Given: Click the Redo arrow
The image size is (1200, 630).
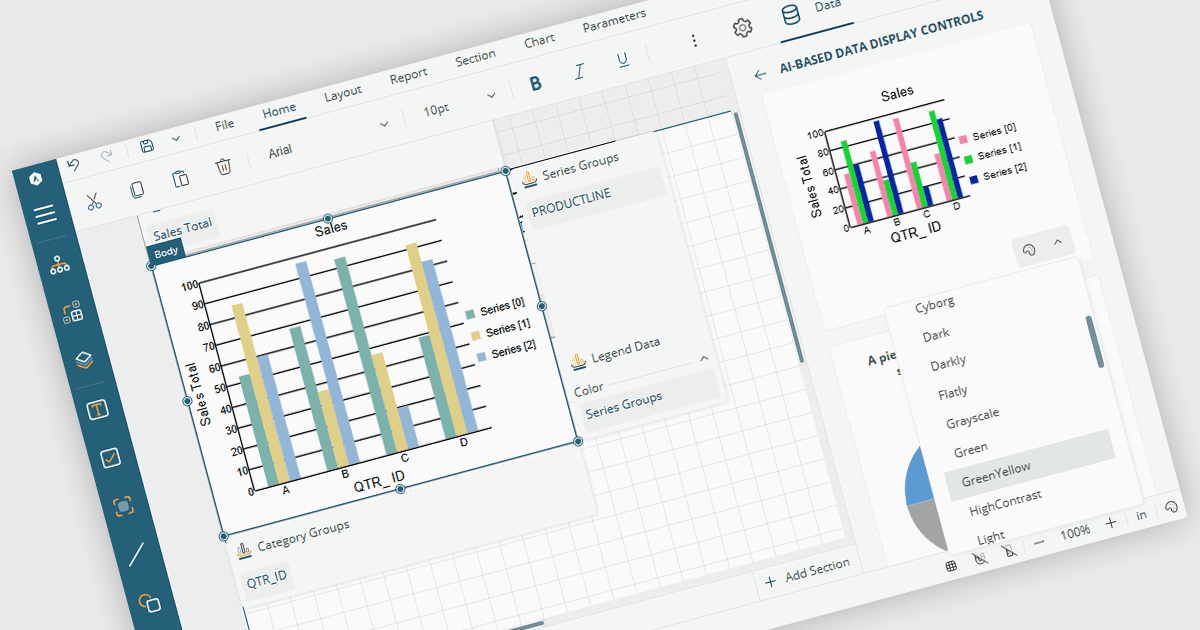Looking at the screenshot, I should click(x=106, y=156).
